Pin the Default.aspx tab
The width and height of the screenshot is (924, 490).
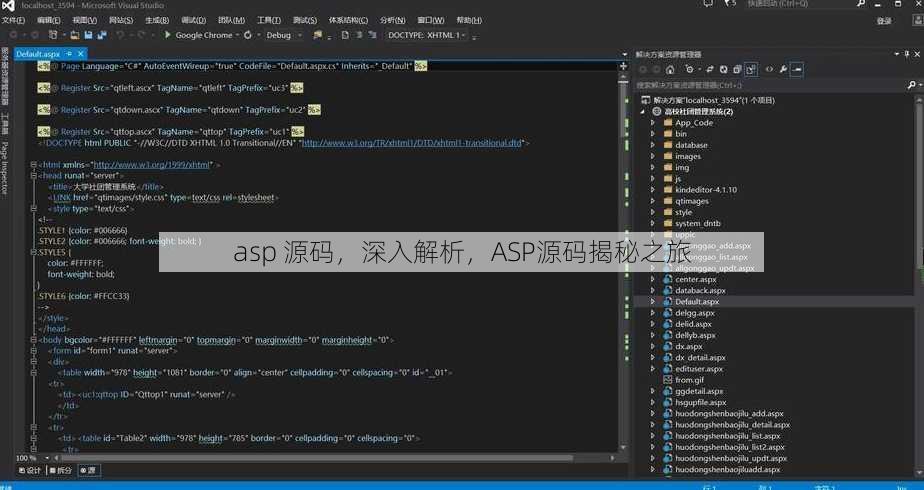pos(69,54)
